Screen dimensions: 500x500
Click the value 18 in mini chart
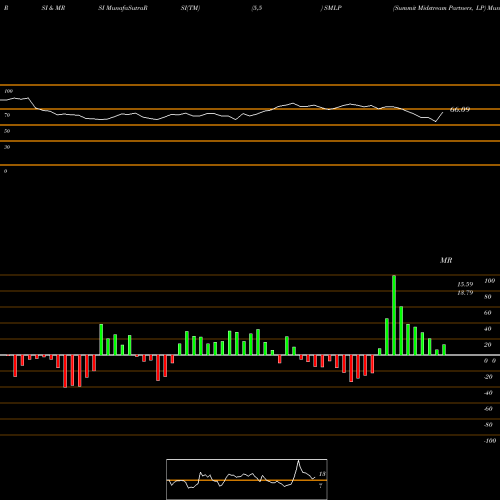pyautogui.click(x=322, y=474)
